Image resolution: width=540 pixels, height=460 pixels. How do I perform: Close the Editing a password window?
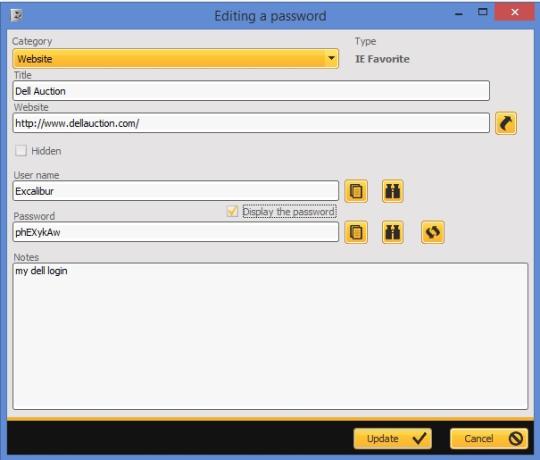(x=515, y=12)
